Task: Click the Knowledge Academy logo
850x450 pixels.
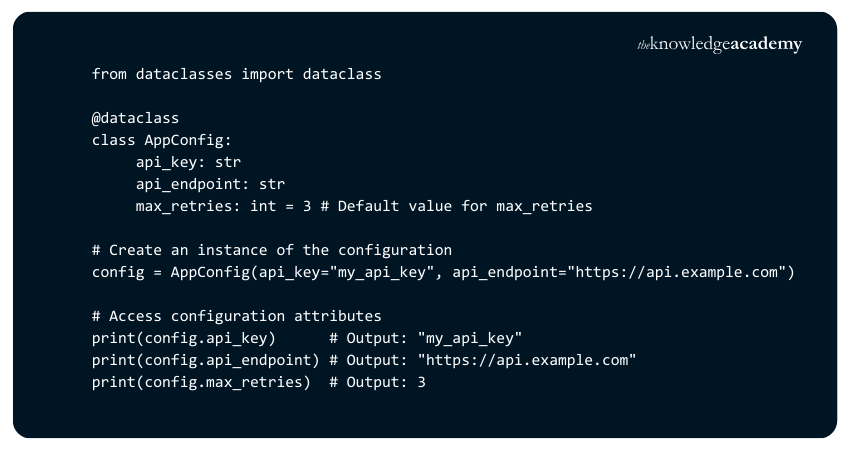Action: (x=719, y=45)
